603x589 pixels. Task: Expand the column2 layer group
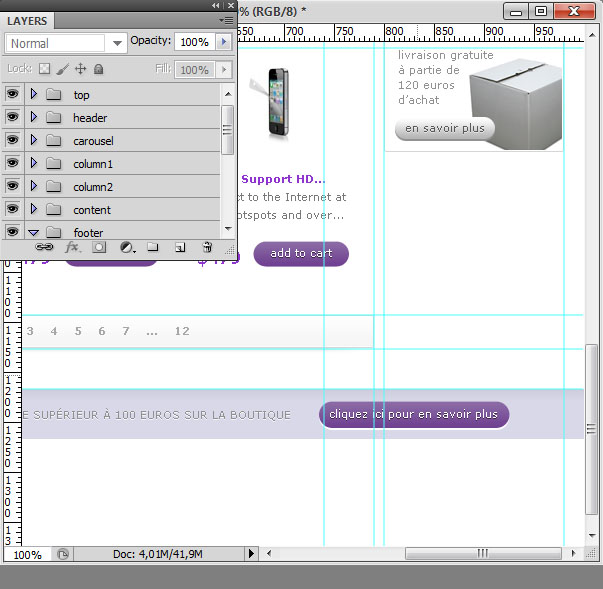(x=33, y=186)
